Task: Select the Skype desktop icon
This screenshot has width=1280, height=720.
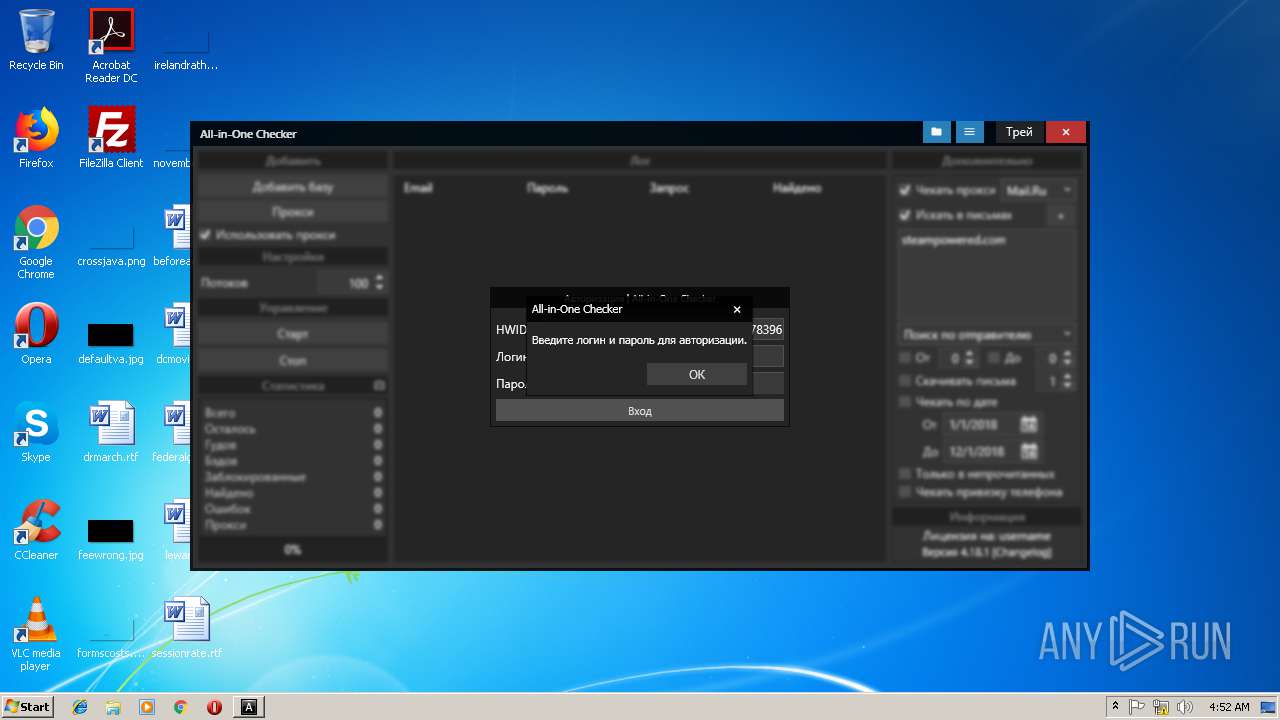Action: (x=36, y=432)
